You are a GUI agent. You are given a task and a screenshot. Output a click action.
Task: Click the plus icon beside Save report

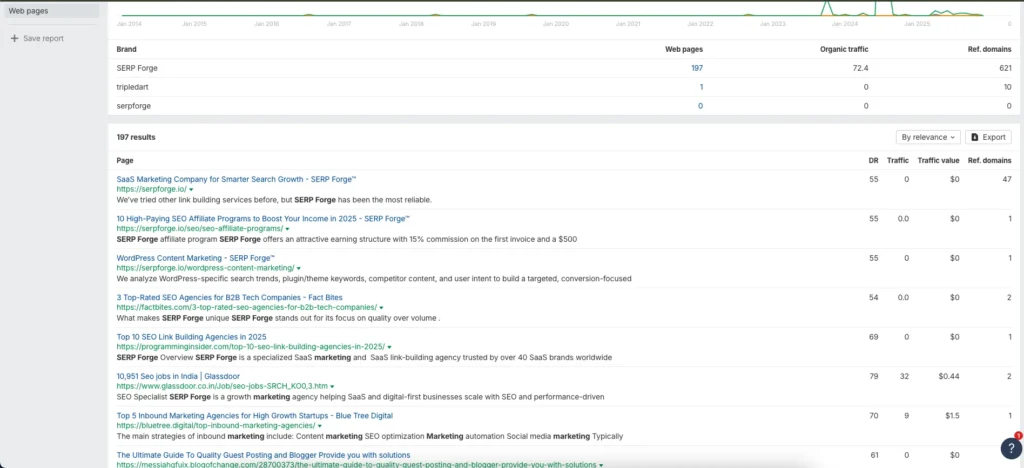(x=14, y=38)
